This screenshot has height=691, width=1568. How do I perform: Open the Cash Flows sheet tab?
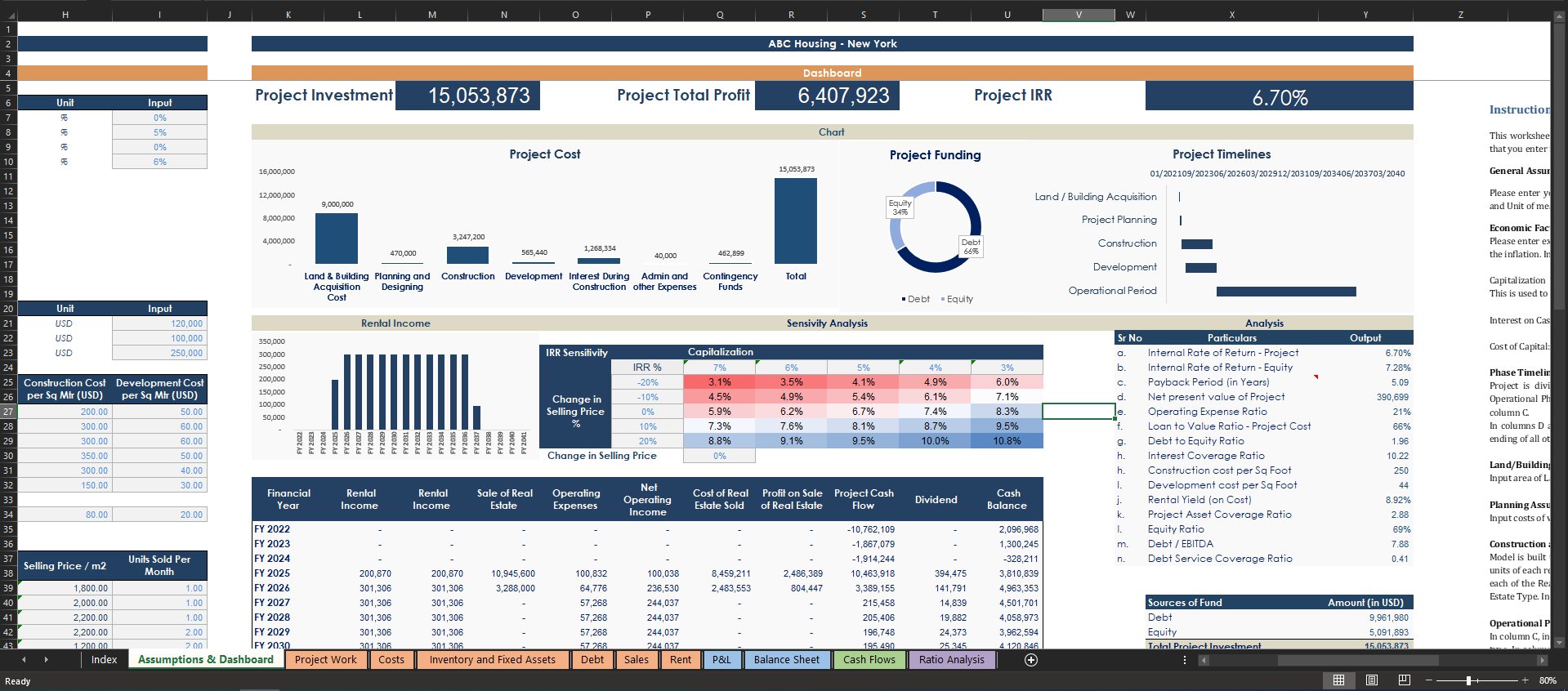point(869,660)
